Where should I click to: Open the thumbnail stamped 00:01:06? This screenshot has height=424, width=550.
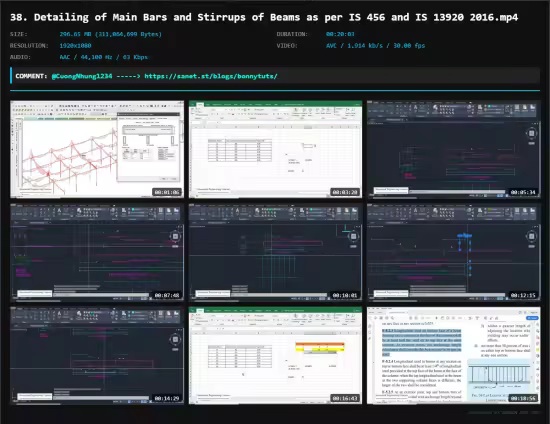pos(97,149)
